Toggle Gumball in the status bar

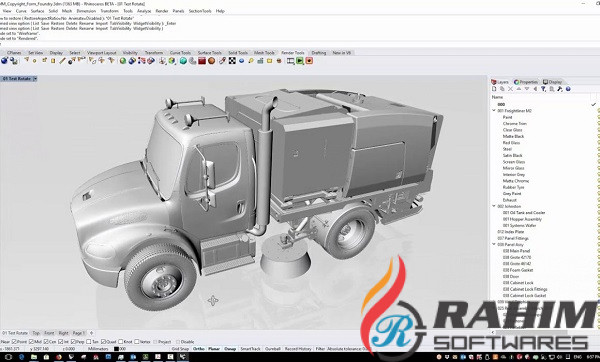point(273,349)
